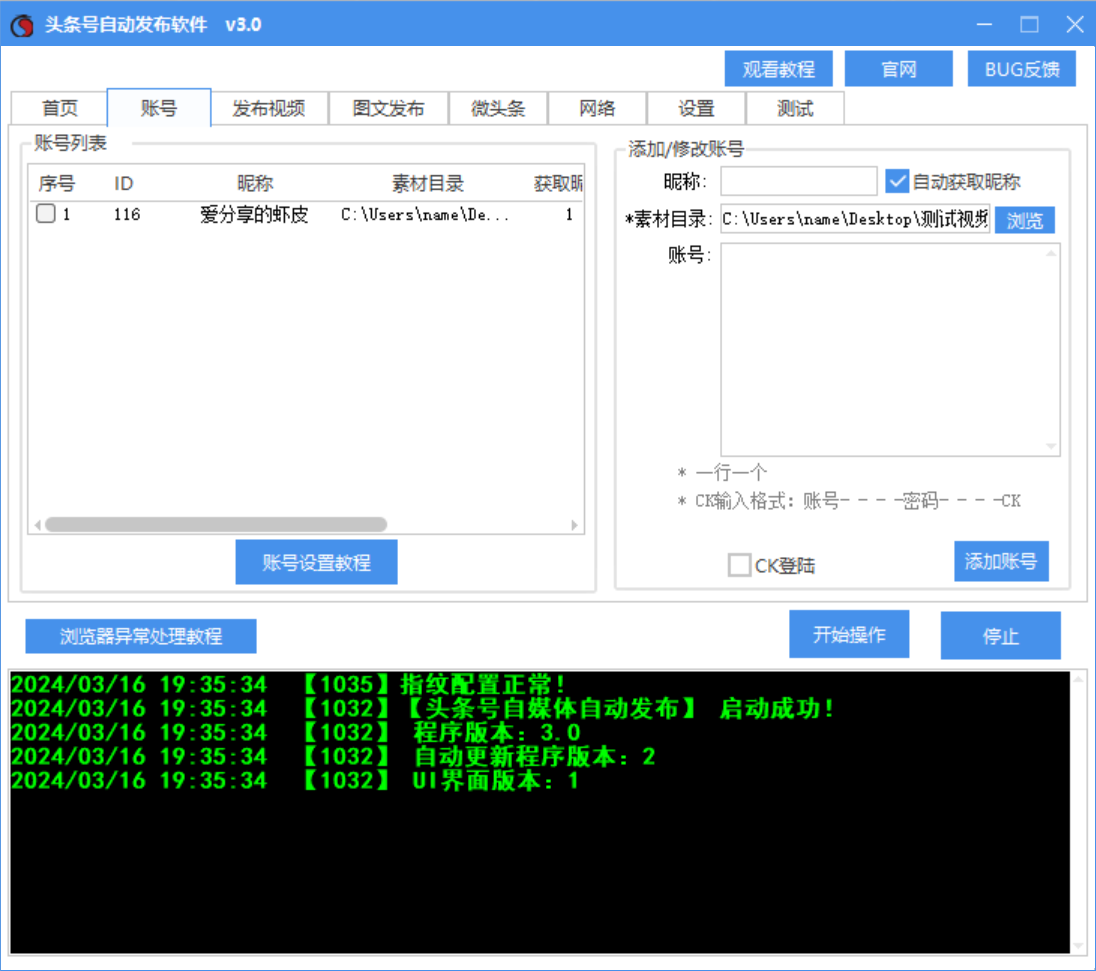The height and width of the screenshot is (971, 1096).
Task: Click the 序号 column header
Action: [57, 184]
